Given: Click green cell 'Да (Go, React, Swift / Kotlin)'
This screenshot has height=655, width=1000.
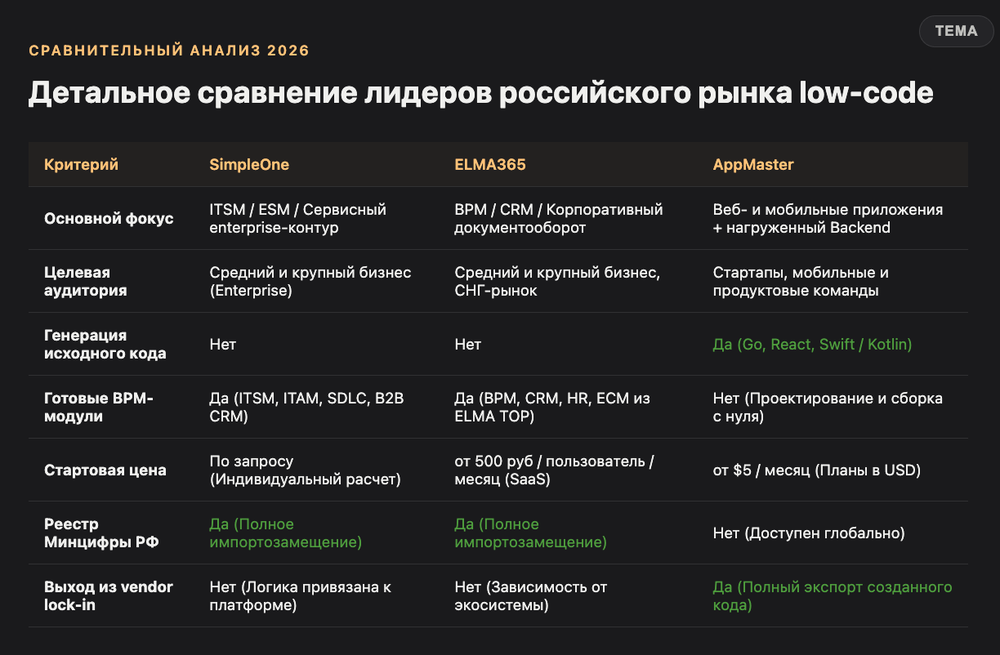Looking at the screenshot, I should coord(812,344).
